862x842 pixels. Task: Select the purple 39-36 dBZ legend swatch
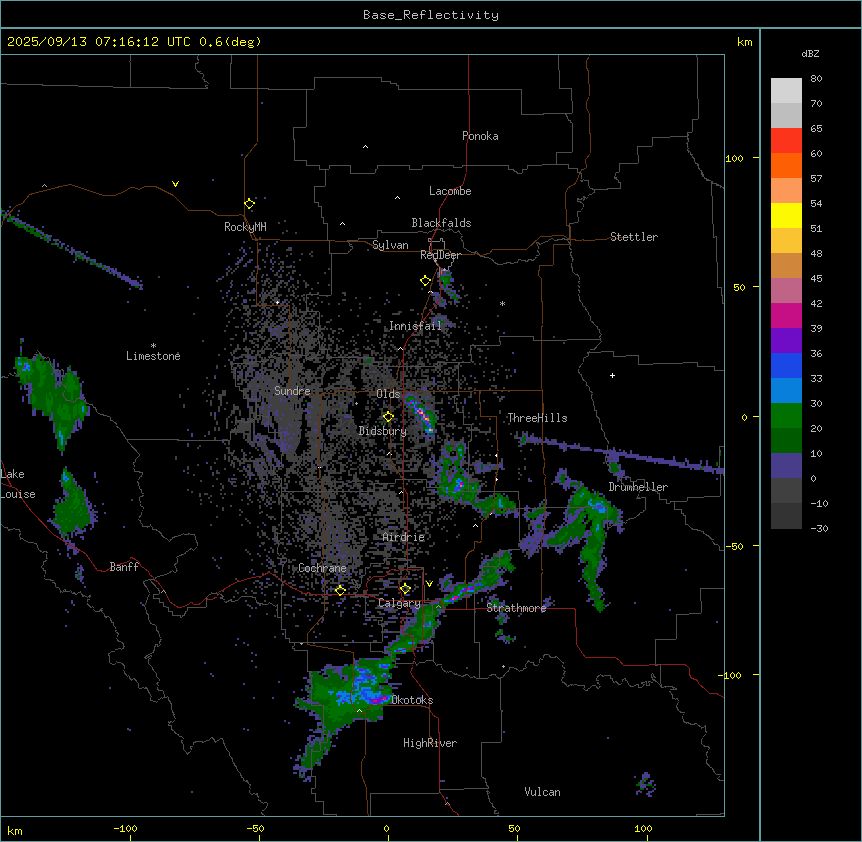[786, 341]
